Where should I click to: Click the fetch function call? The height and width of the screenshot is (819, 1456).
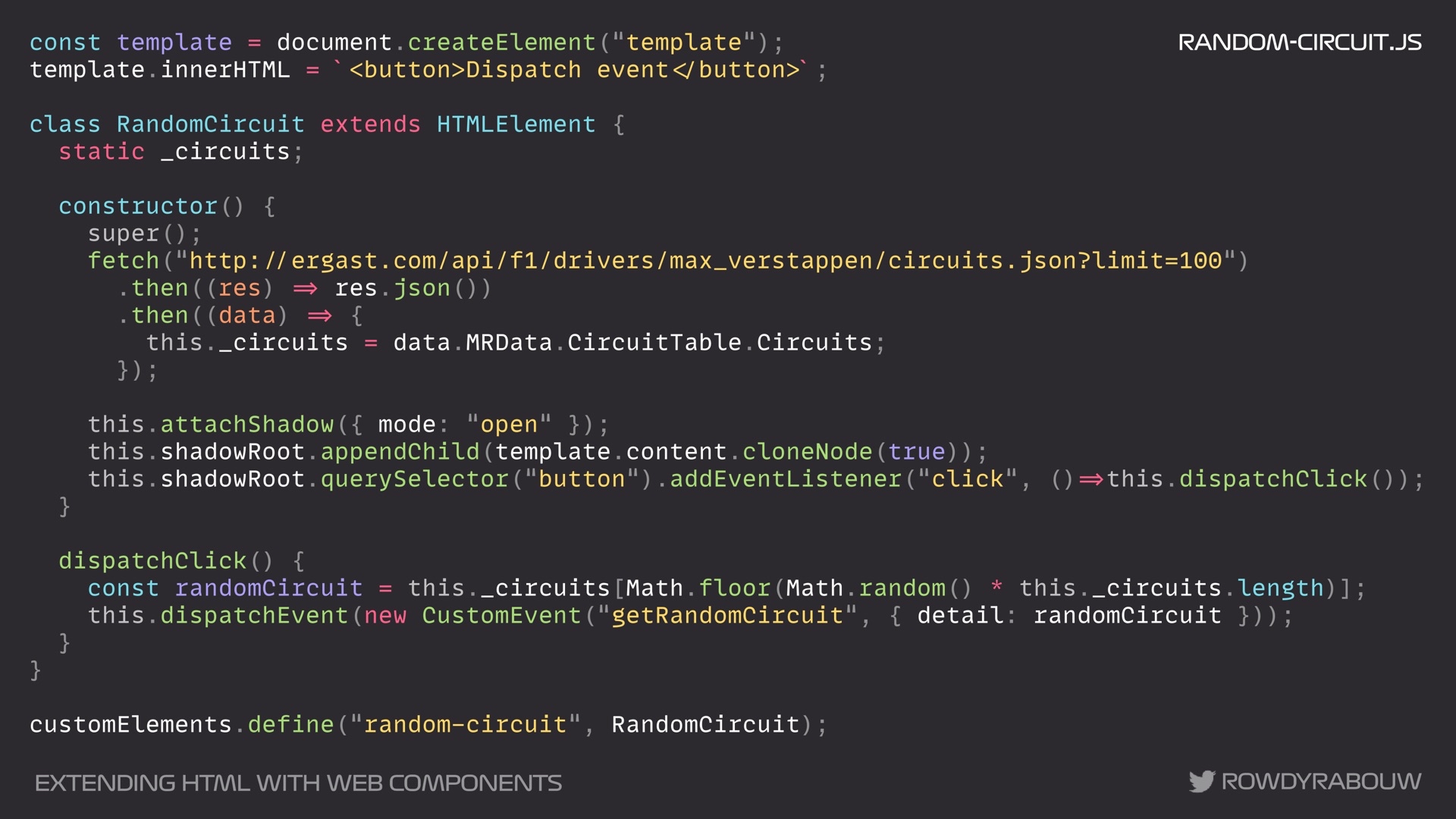click(124, 261)
